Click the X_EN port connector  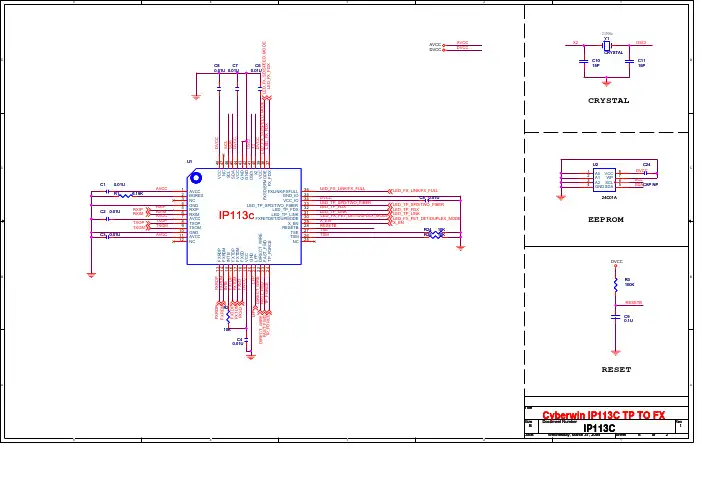pos(390,222)
